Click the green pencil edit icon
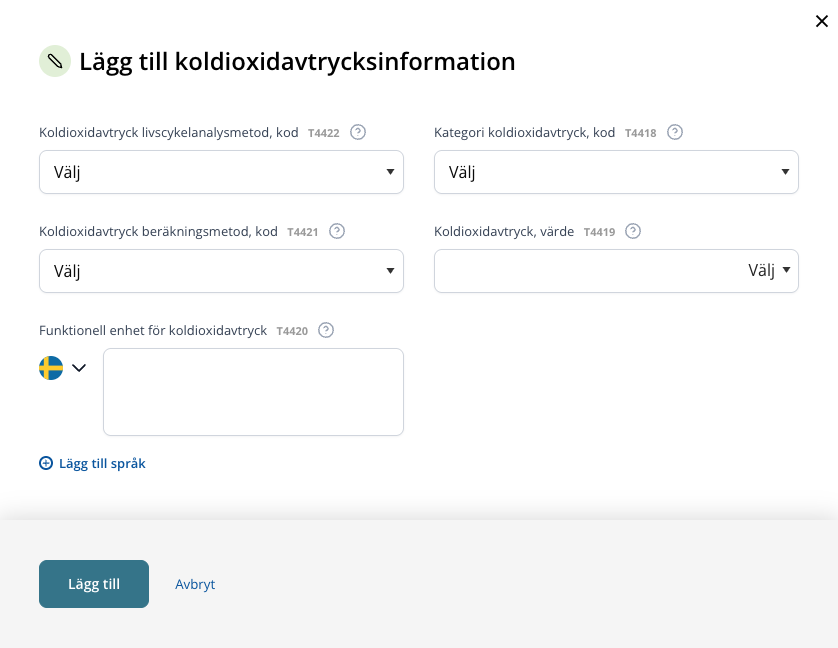Image resolution: width=838 pixels, height=648 pixels. tap(55, 61)
